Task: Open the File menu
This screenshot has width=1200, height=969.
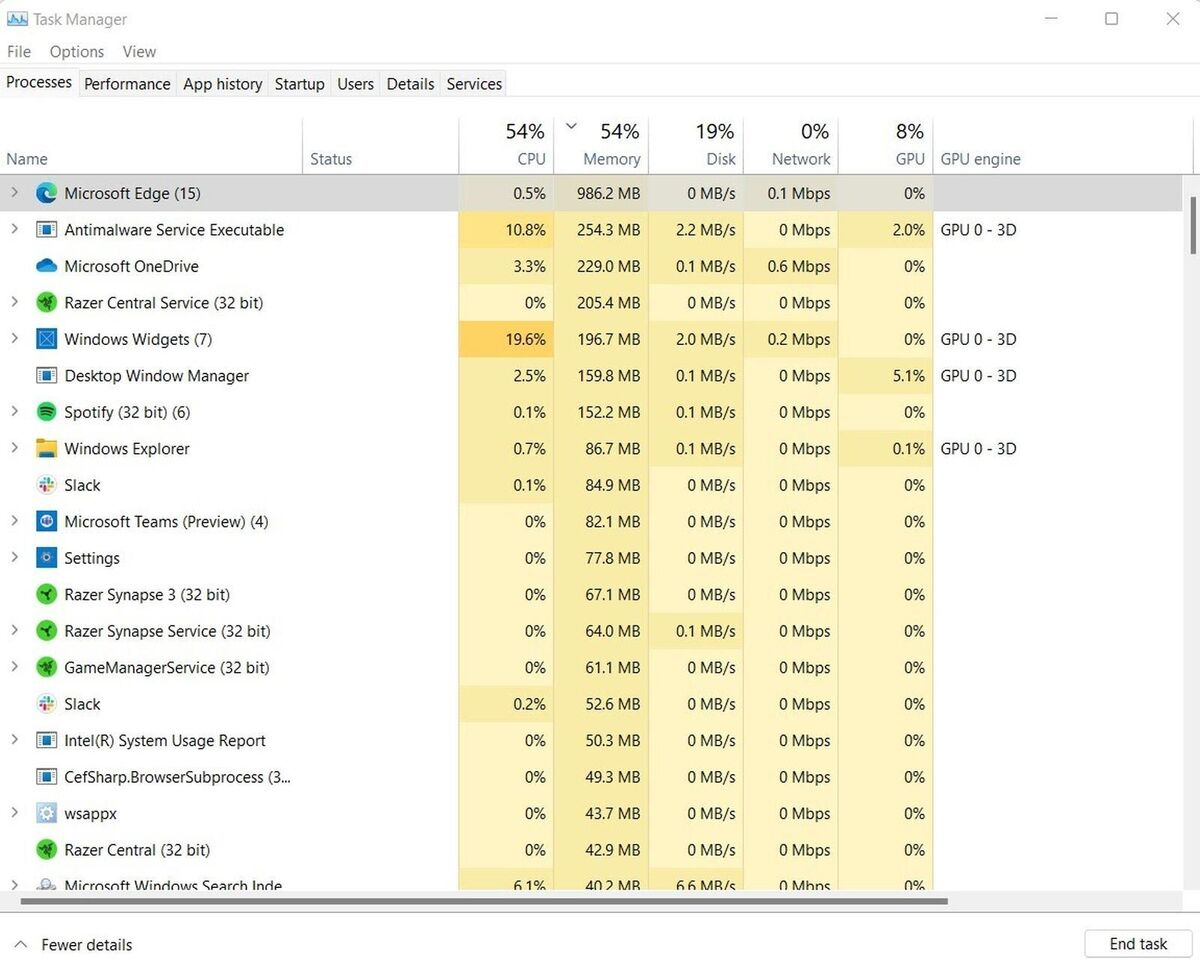Action: tap(19, 52)
